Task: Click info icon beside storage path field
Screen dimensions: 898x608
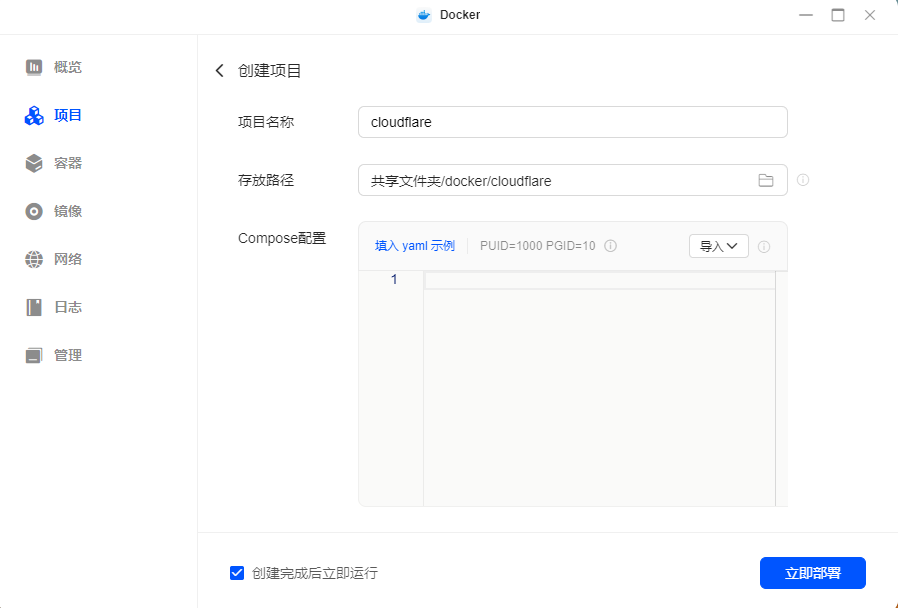Action: [x=802, y=181]
